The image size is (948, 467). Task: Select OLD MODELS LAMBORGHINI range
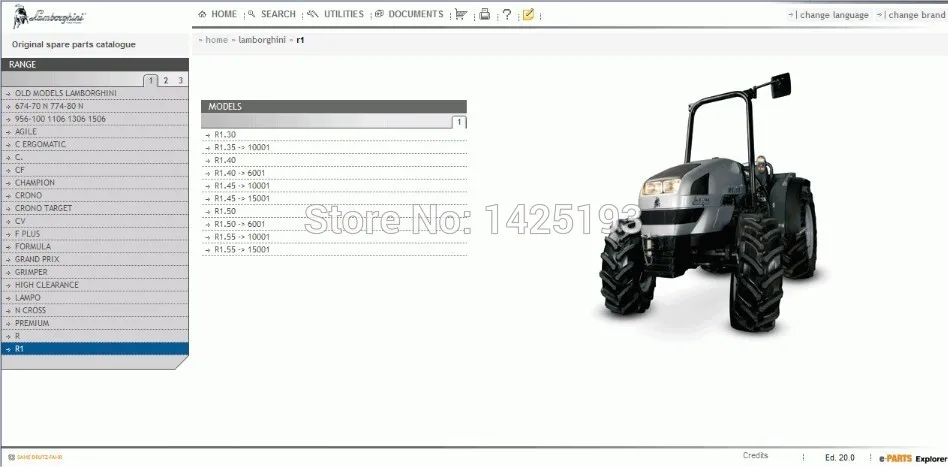[x=95, y=93]
